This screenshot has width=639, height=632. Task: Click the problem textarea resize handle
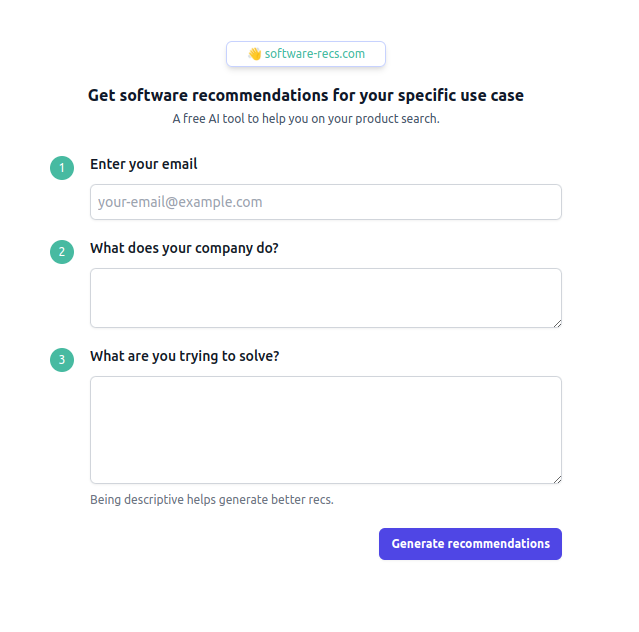coord(556,478)
